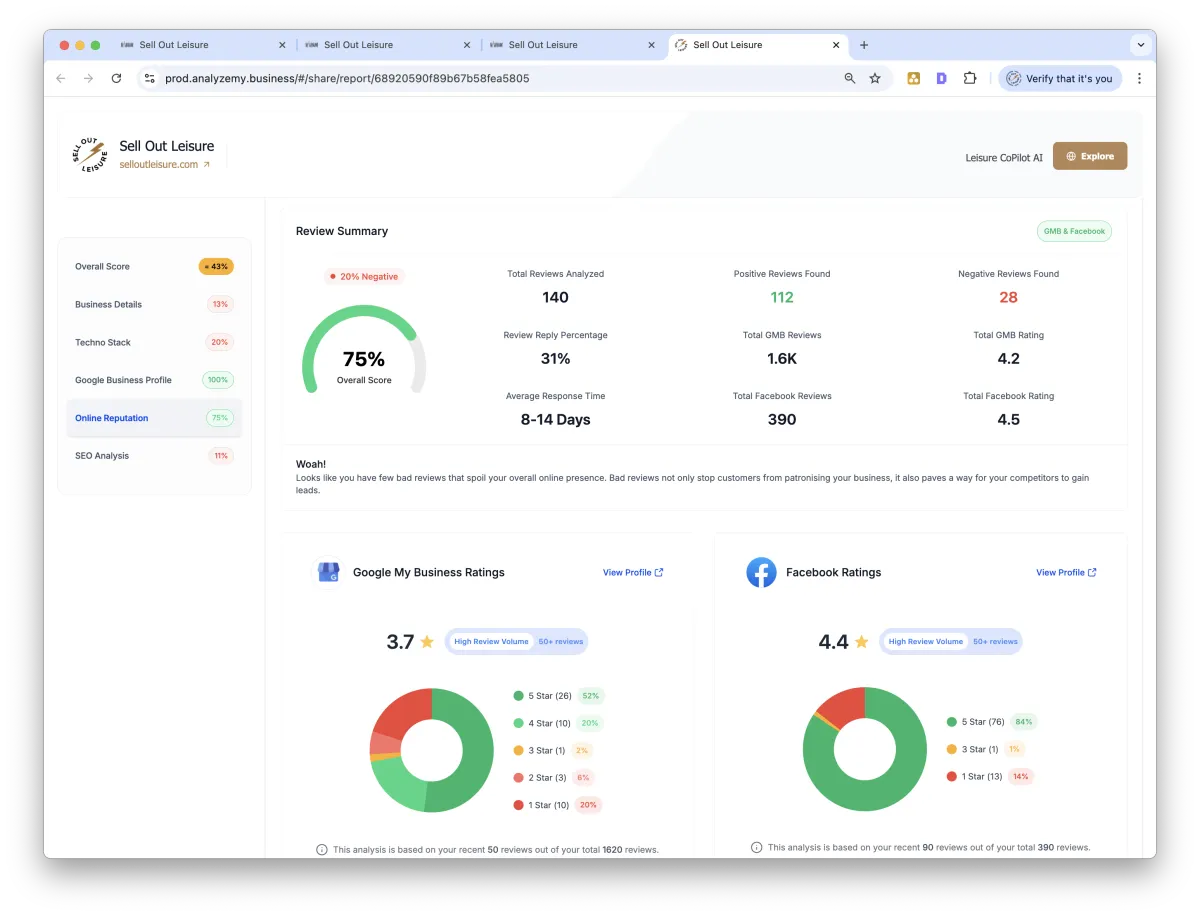Click 3 Star (1) Facebook legend entry

985,749
